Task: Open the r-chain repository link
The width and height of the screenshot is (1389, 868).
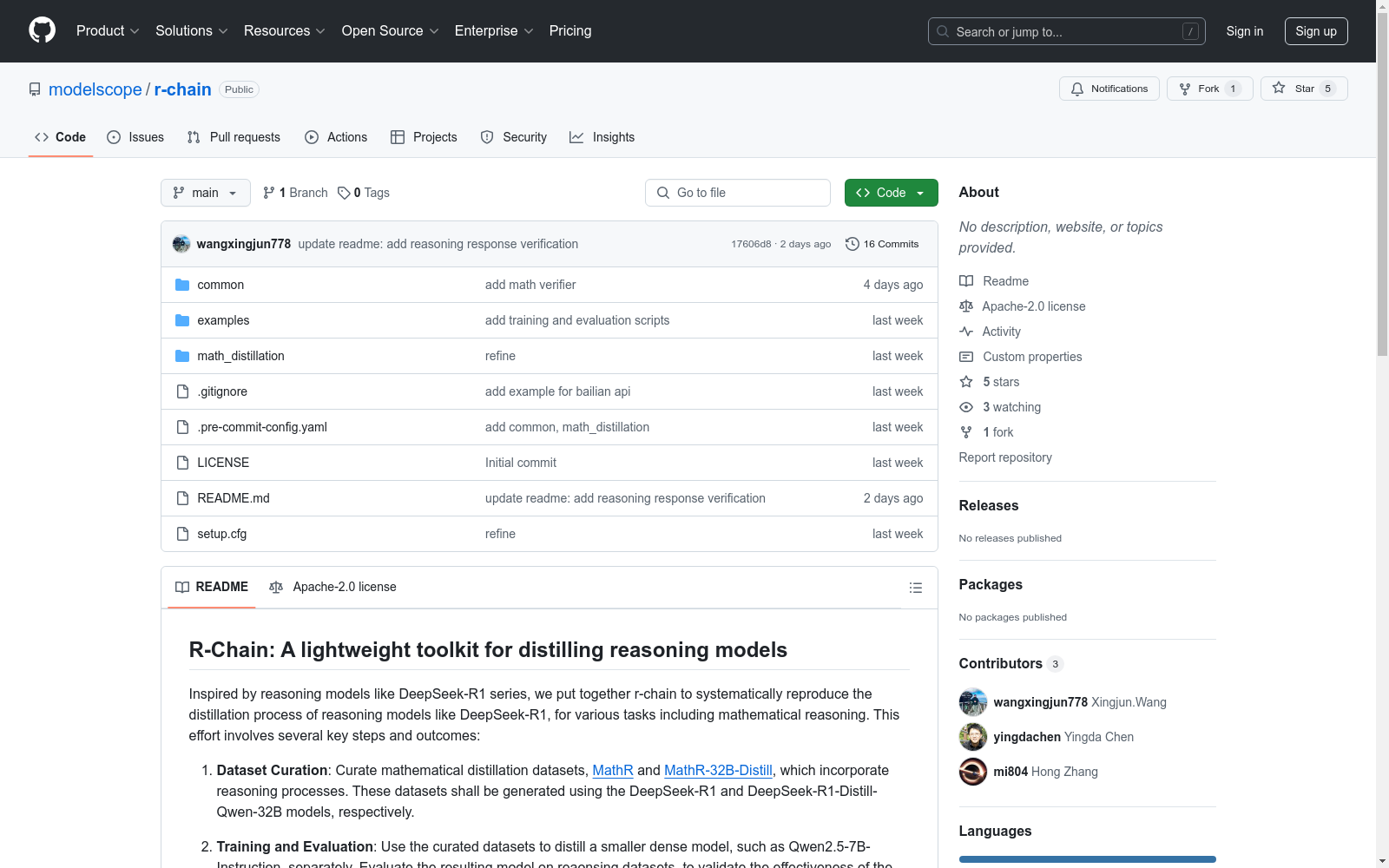Action: 183,89
